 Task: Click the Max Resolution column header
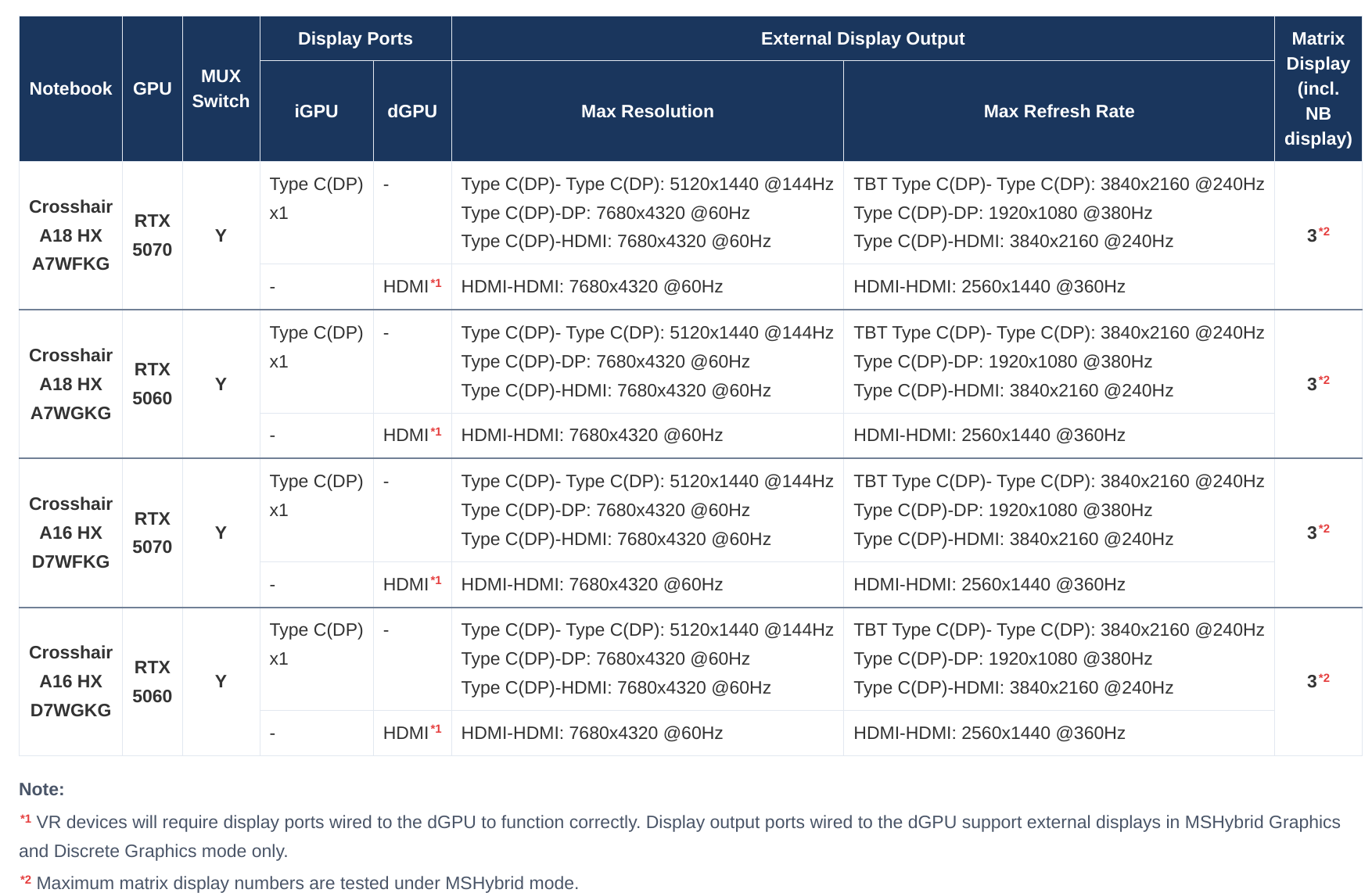tap(647, 111)
